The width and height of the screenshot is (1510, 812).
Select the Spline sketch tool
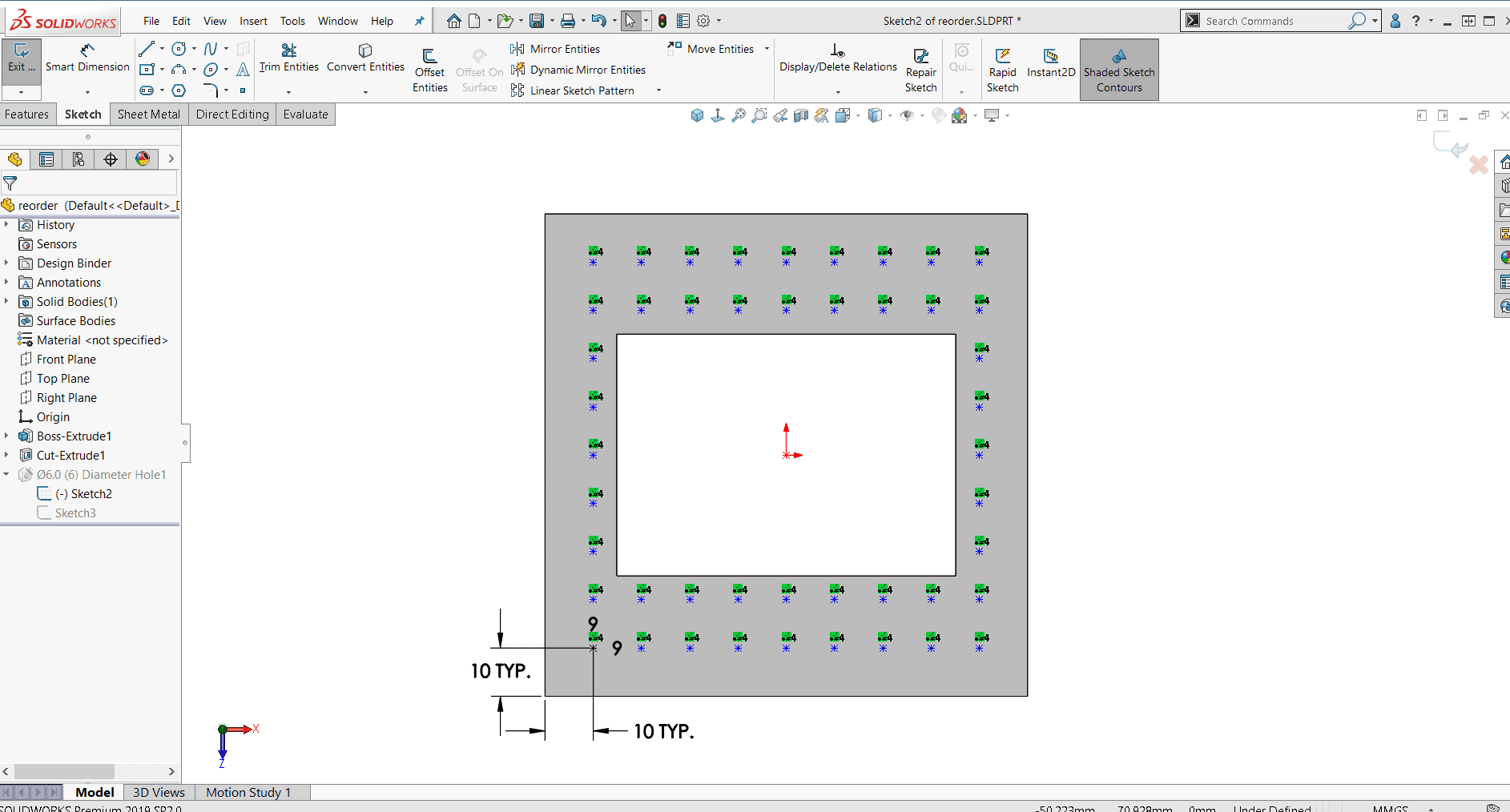tap(211, 49)
